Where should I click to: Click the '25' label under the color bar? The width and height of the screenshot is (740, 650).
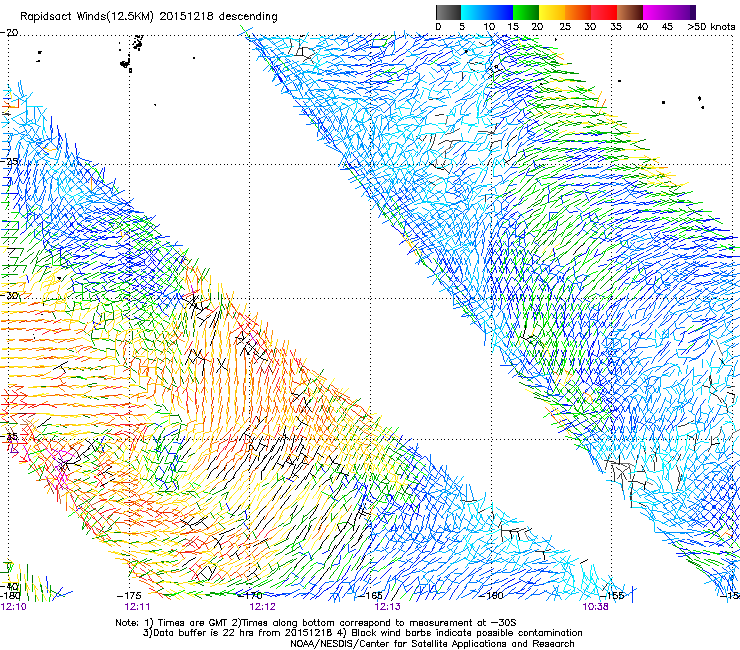point(564,27)
